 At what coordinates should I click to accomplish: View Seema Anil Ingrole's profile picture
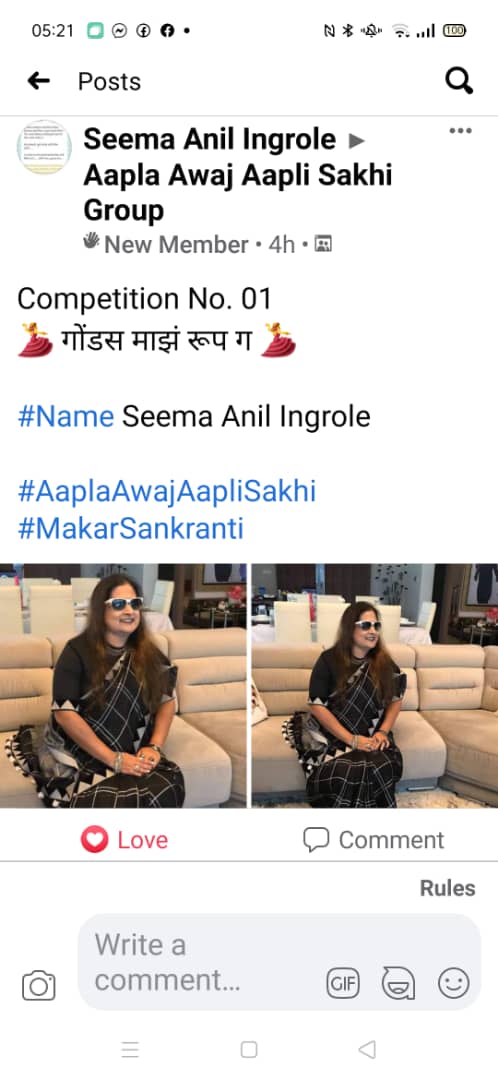pos(44,147)
